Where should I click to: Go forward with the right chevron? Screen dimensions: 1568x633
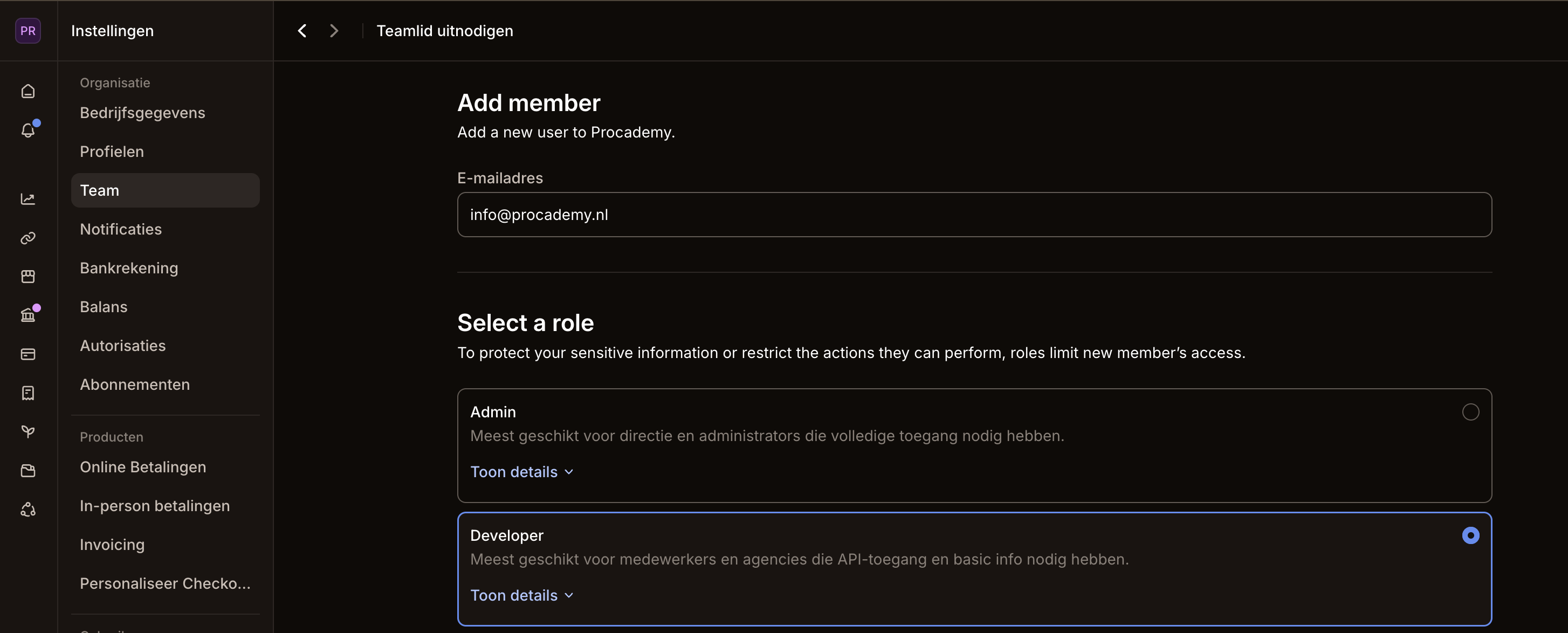click(334, 30)
